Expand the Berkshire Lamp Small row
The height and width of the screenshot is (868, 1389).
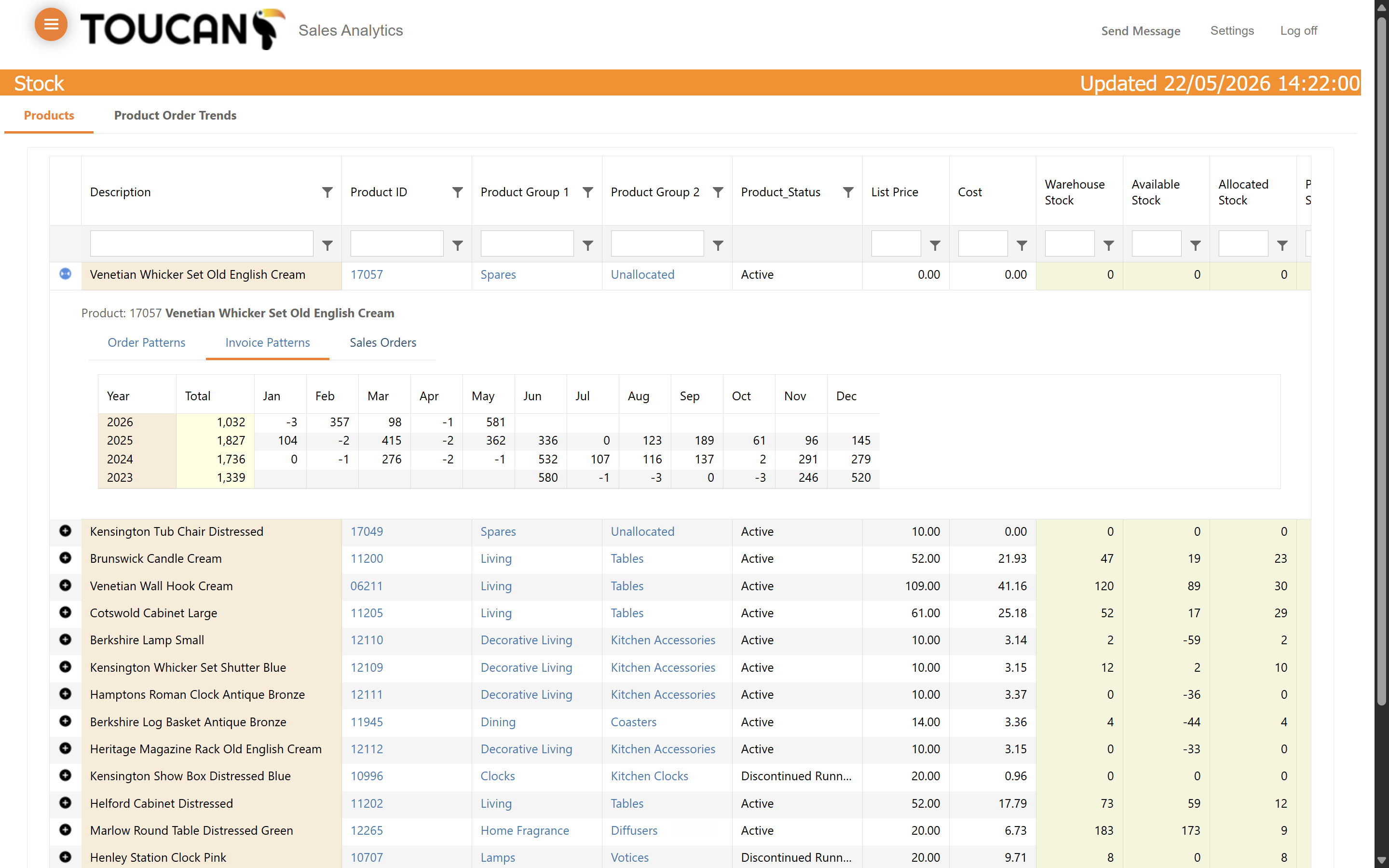(x=66, y=639)
